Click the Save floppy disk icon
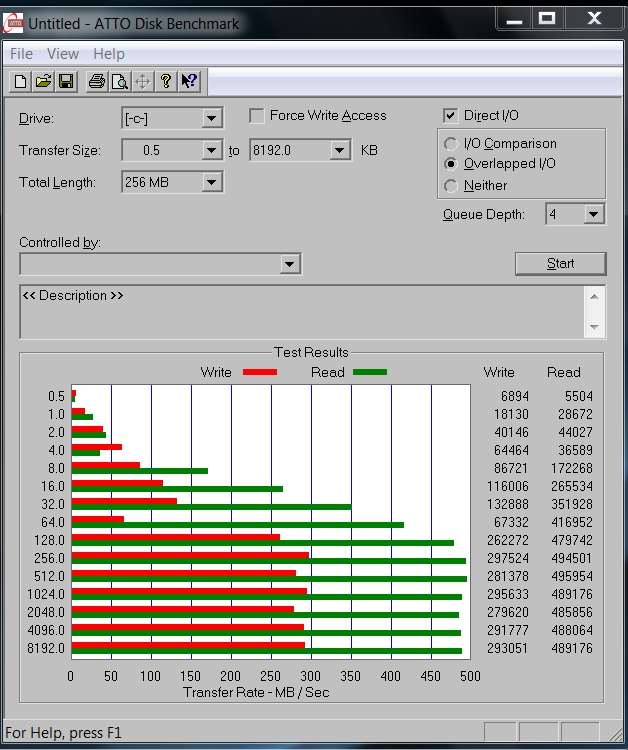Viewport: 628px width, 750px height. 65,81
